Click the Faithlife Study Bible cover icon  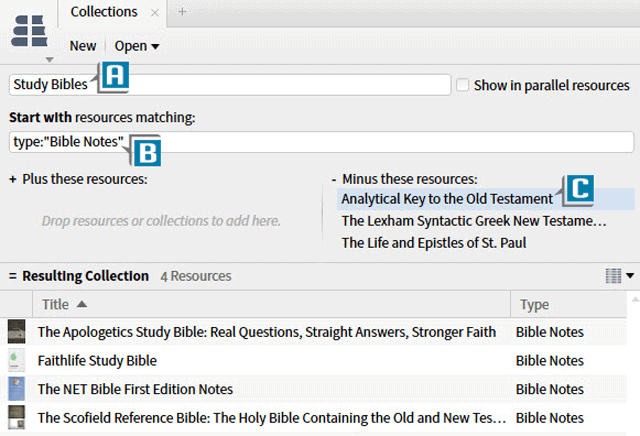[x=16, y=360]
